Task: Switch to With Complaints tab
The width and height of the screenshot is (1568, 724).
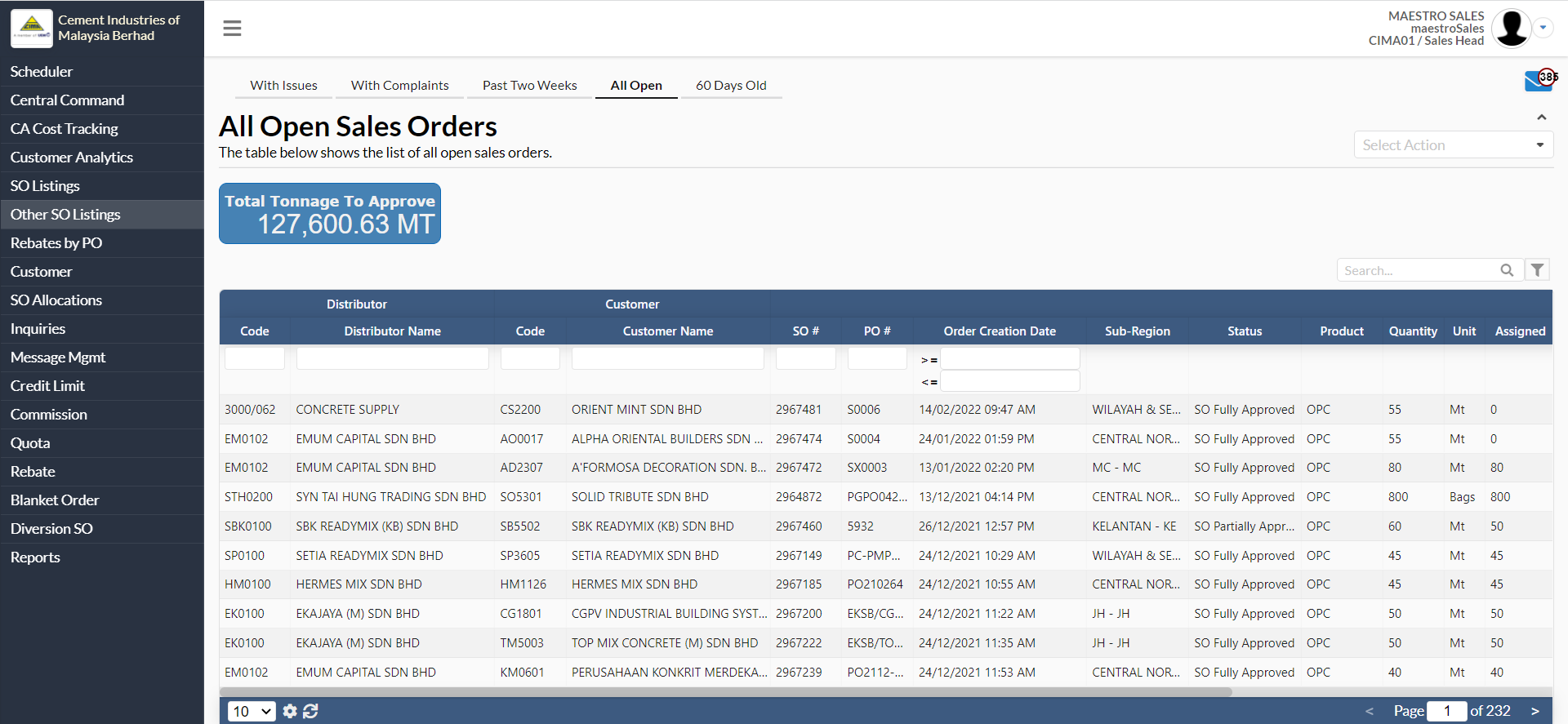Action: click(400, 85)
